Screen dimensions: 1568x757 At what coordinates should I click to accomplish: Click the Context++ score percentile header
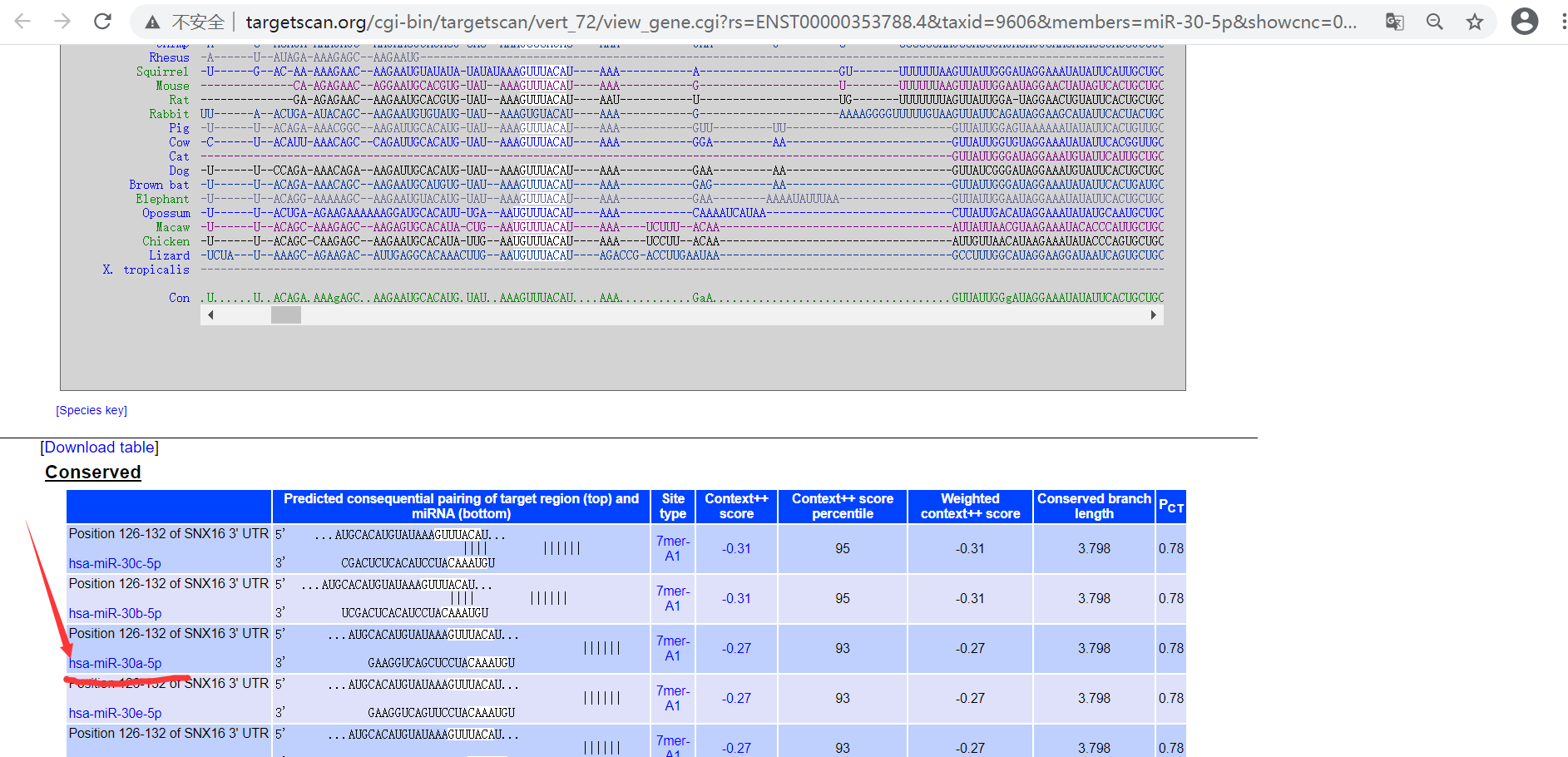843,507
